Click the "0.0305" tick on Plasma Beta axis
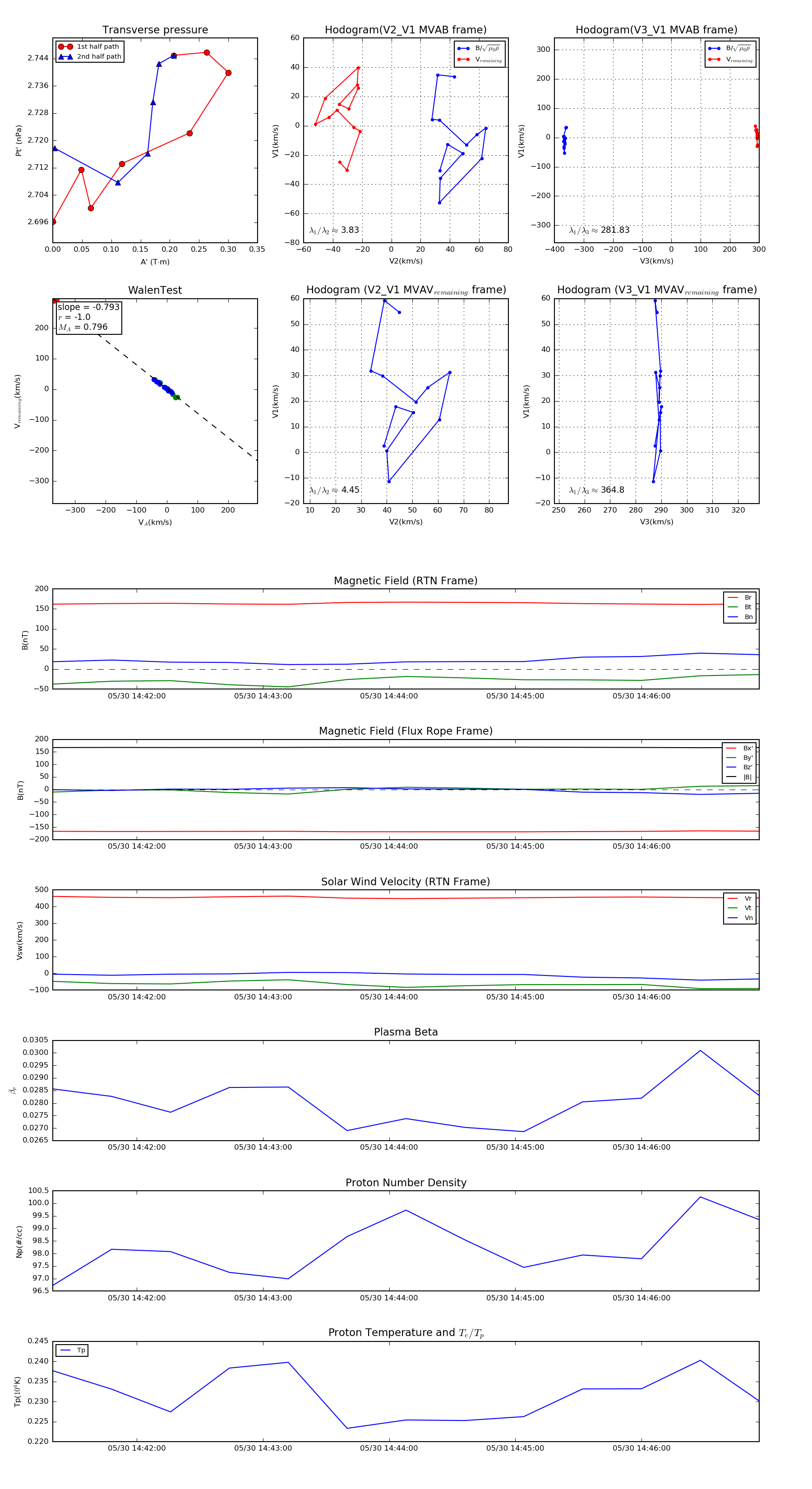This screenshot has width=812, height=1489. pos(35,1040)
